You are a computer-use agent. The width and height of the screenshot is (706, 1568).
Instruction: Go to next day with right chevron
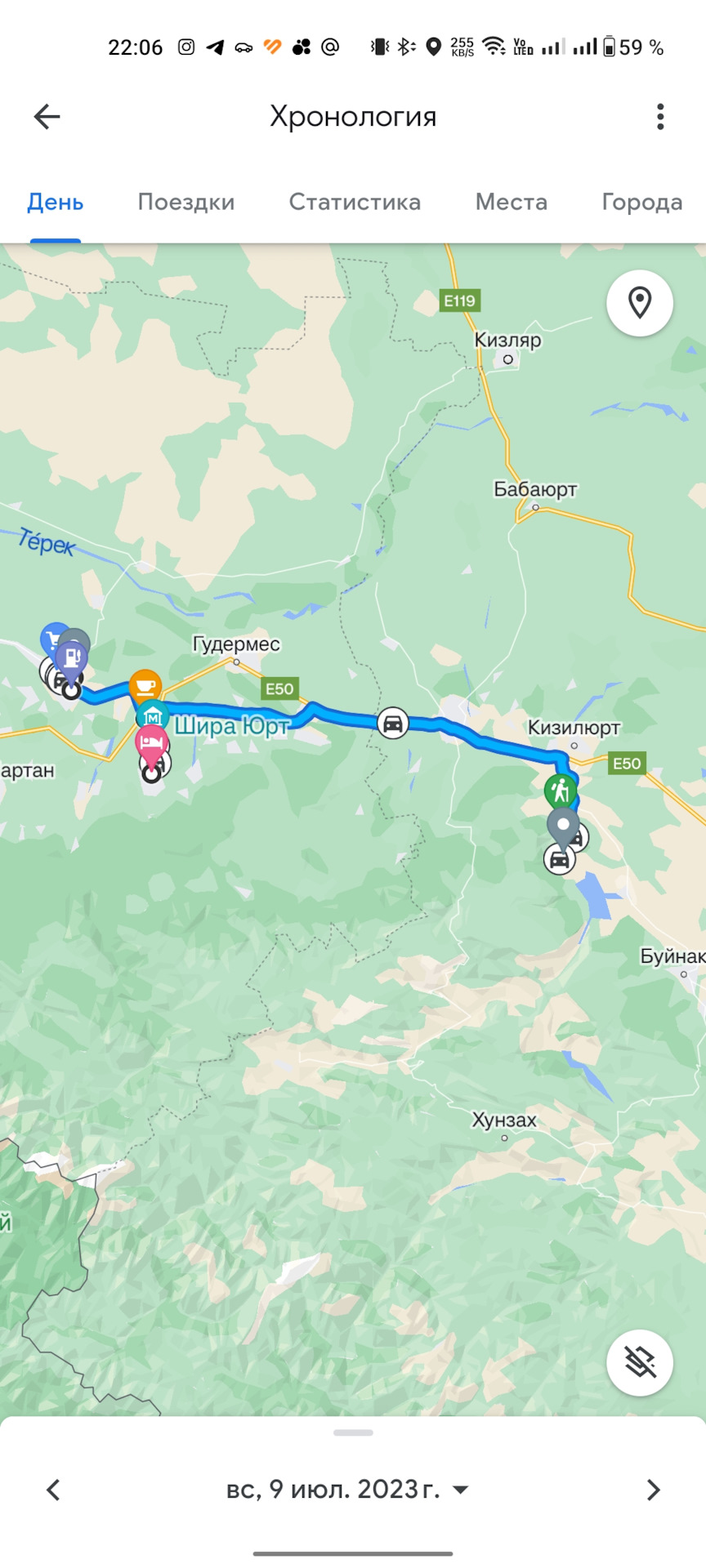[x=652, y=1490]
